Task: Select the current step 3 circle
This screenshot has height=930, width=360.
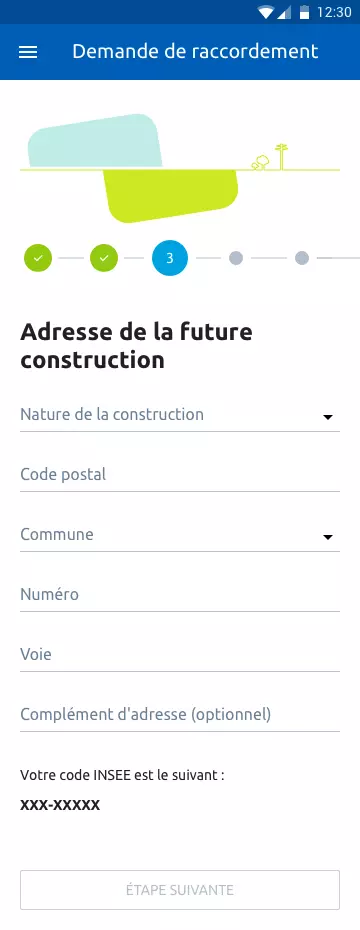Action: click(x=170, y=258)
